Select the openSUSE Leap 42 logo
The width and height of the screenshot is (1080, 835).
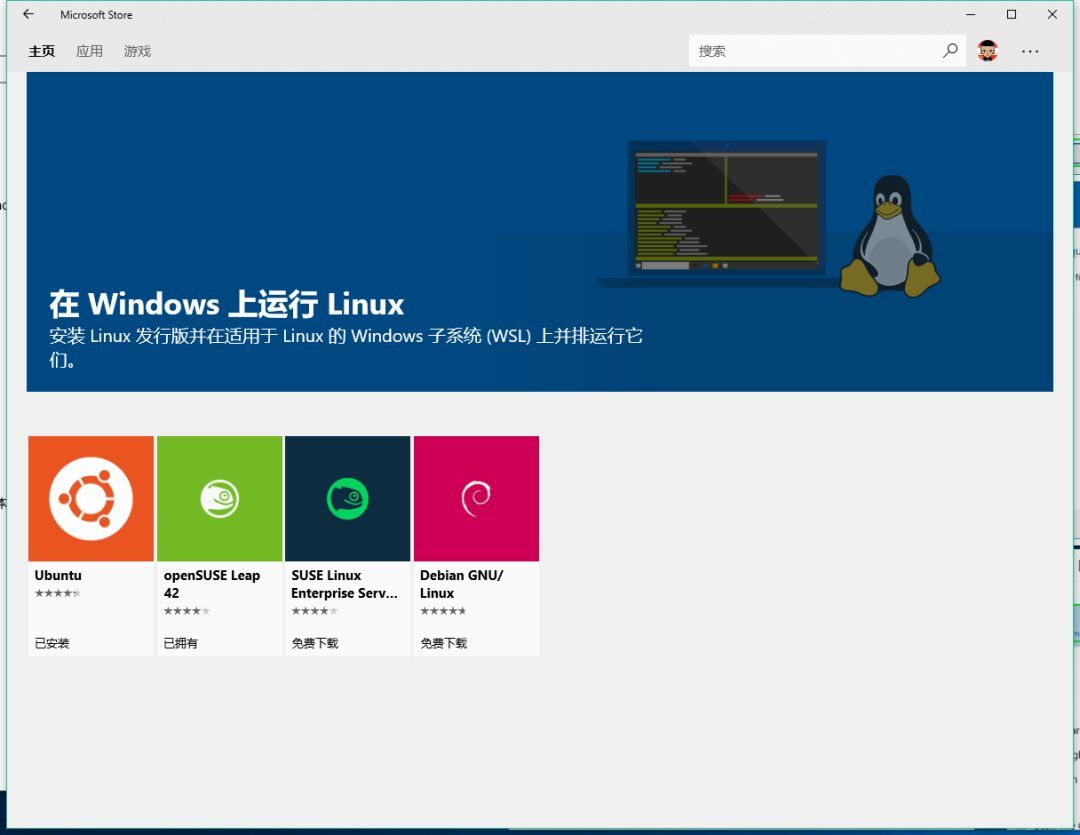pos(219,497)
